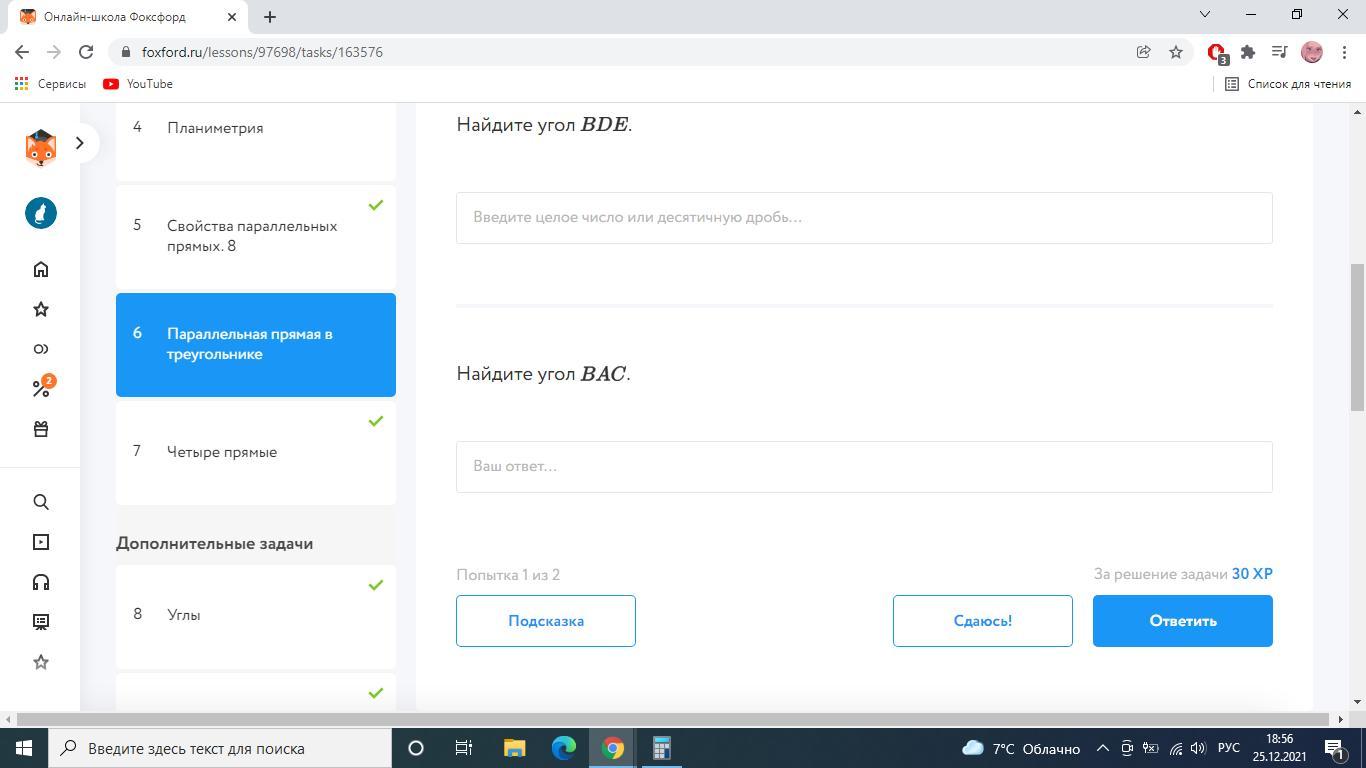The height and width of the screenshot is (768, 1366).
Task: Bookmark this page with the star icon
Action: [x=1176, y=52]
